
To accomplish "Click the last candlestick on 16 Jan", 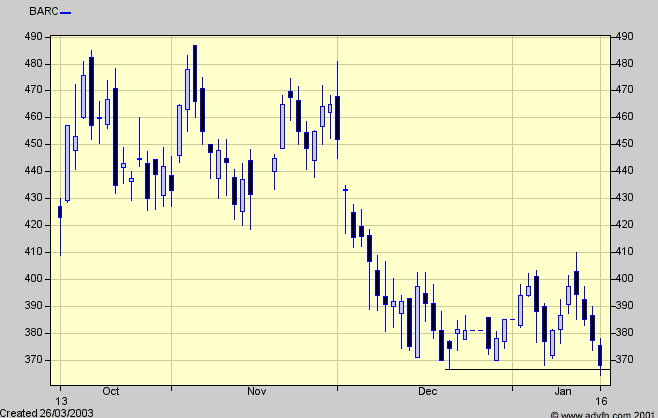I will point(600,357).
